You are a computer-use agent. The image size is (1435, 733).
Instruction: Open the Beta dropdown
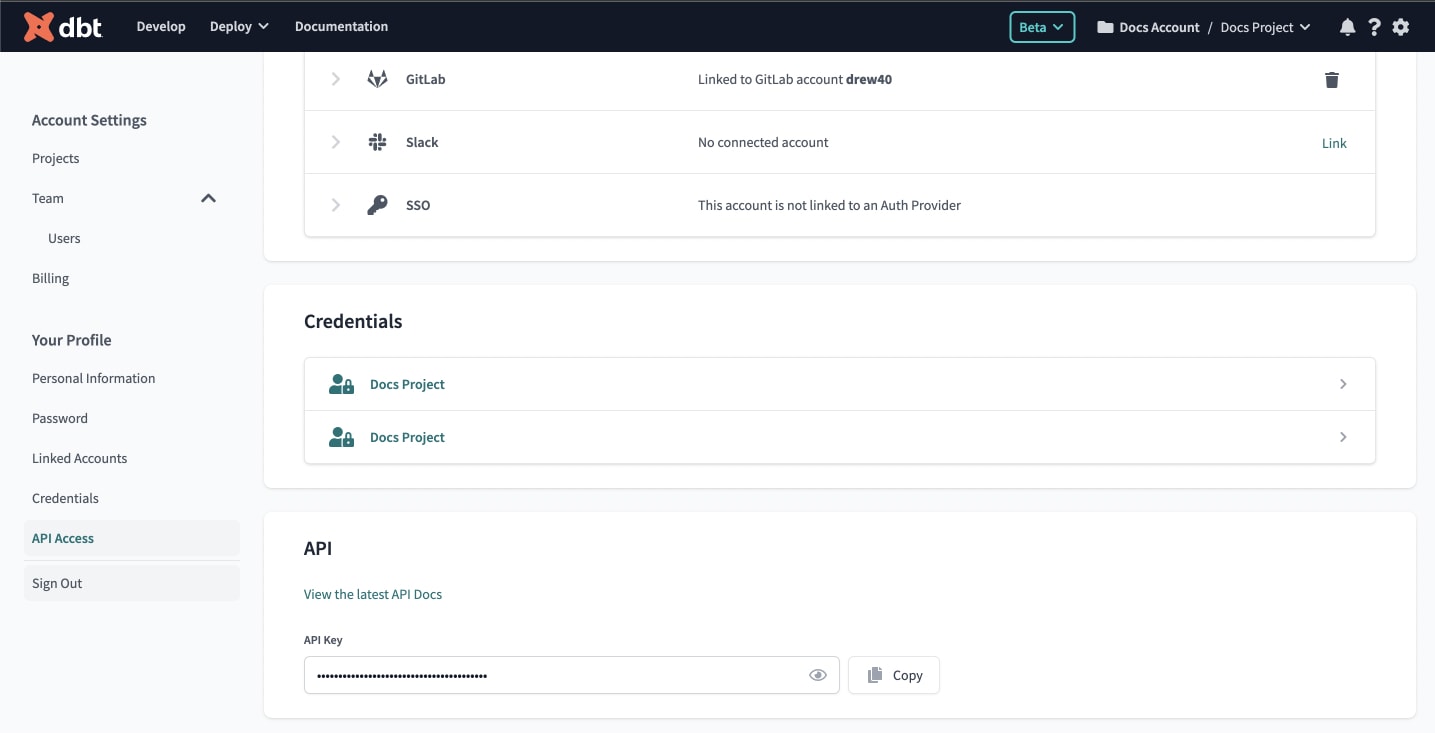pos(1041,27)
